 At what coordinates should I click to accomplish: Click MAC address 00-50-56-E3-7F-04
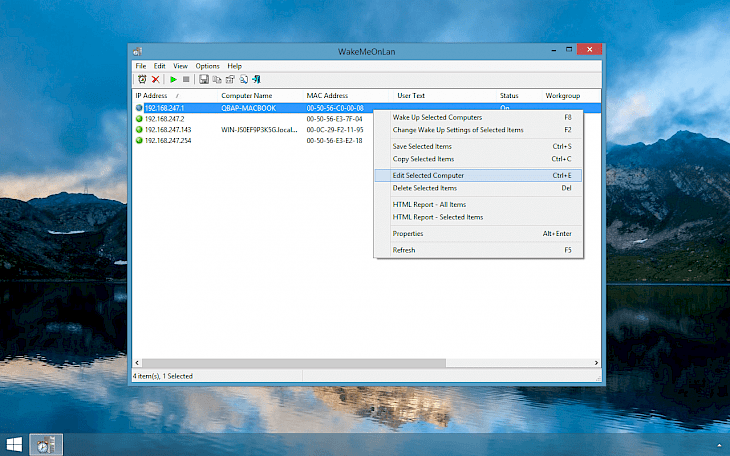click(334, 119)
